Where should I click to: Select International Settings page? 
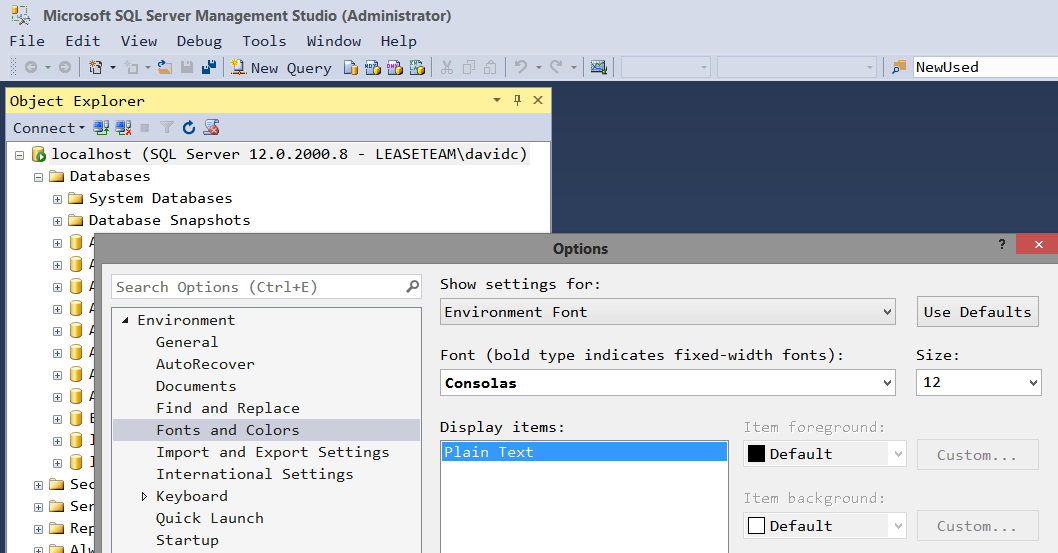click(254, 474)
